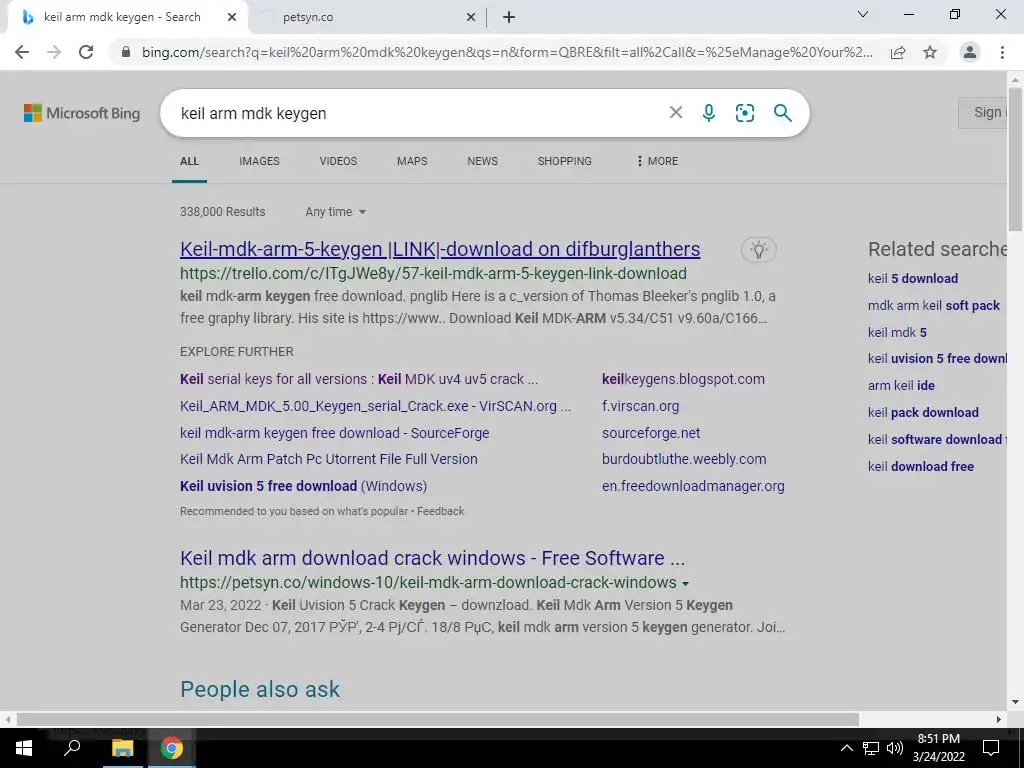Image resolution: width=1024 pixels, height=768 pixels.
Task: Open the notification center icon
Action: pyautogui.click(x=991, y=748)
